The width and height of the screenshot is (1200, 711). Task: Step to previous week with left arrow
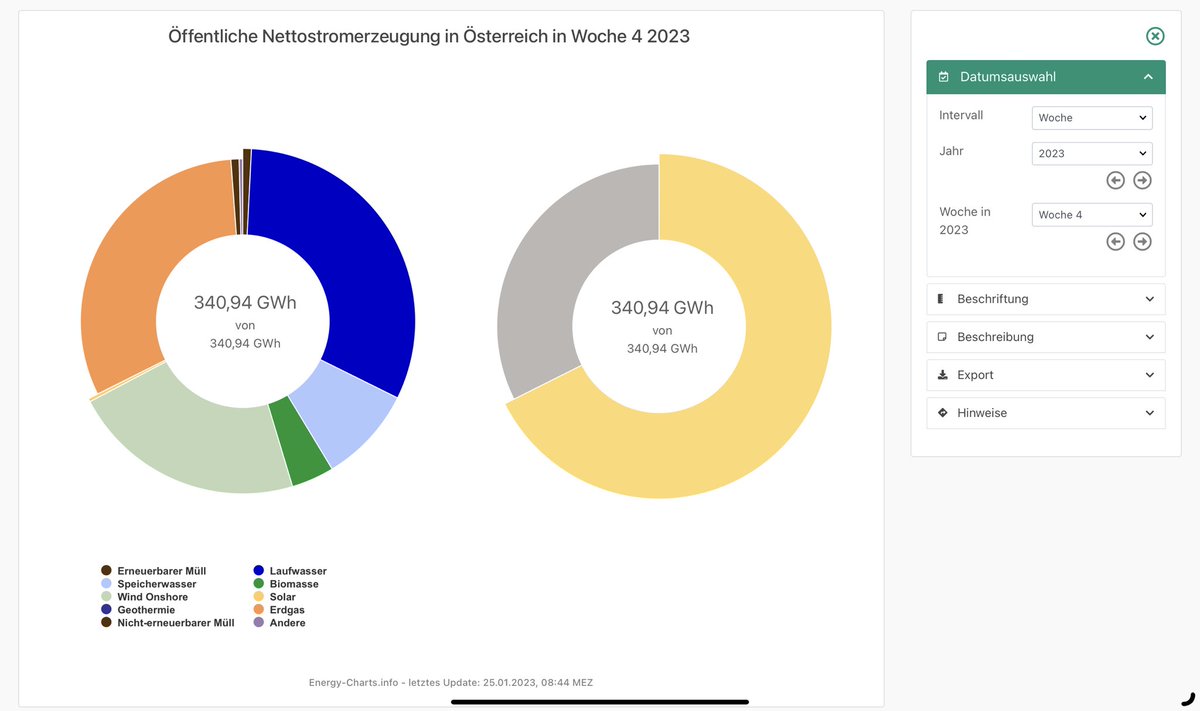click(x=1116, y=242)
